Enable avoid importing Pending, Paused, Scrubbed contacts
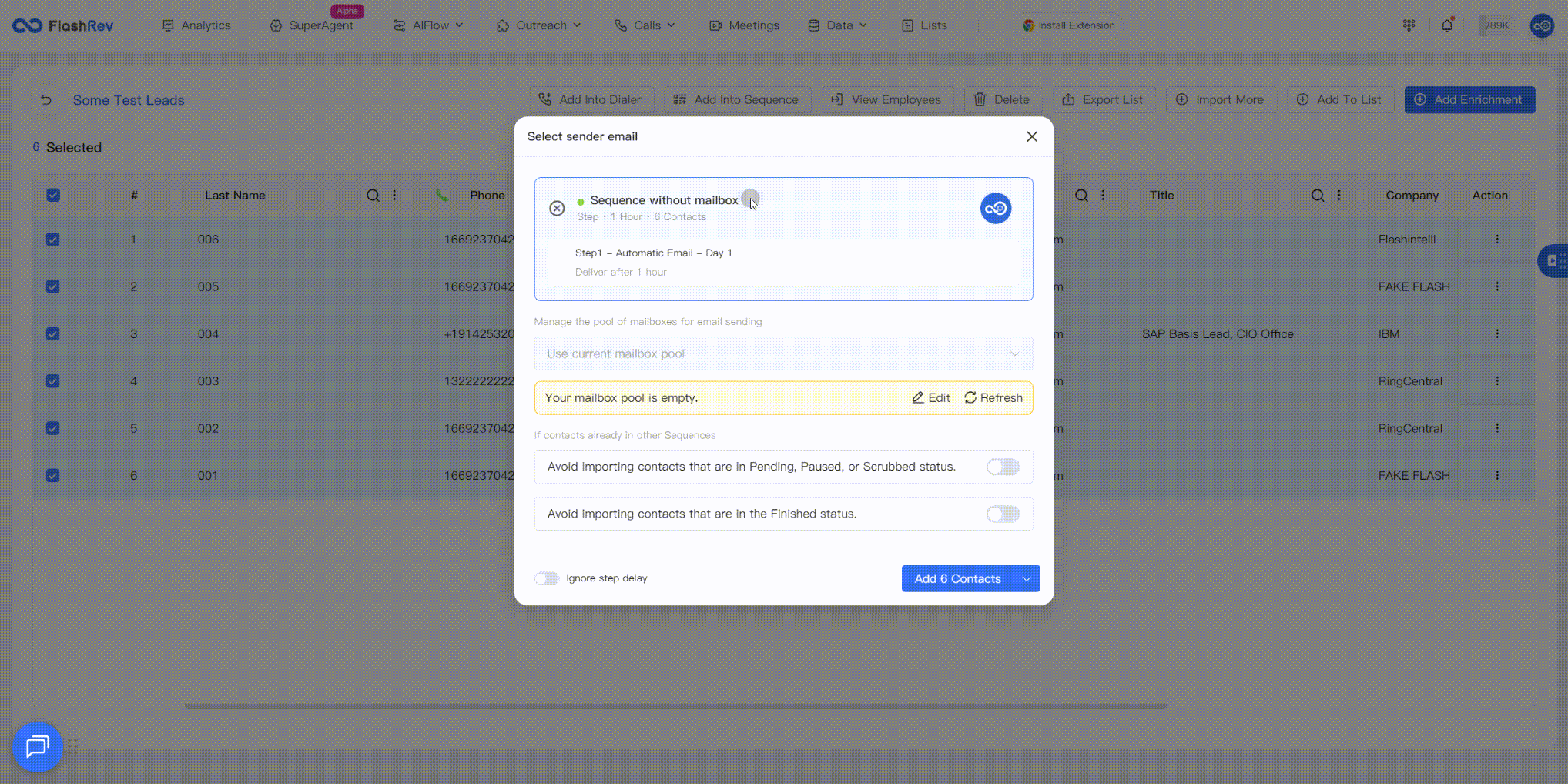1568x784 pixels. (1003, 467)
